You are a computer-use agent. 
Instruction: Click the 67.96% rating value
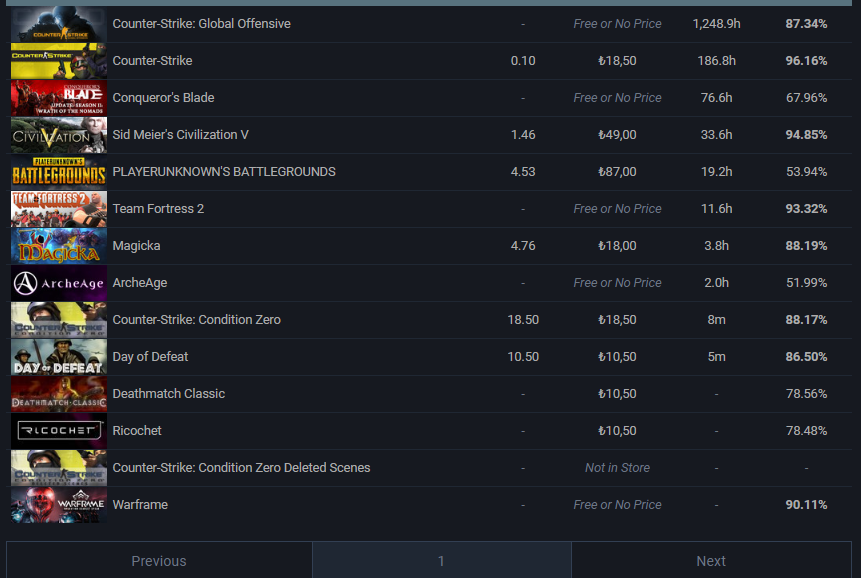[x=806, y=98]
